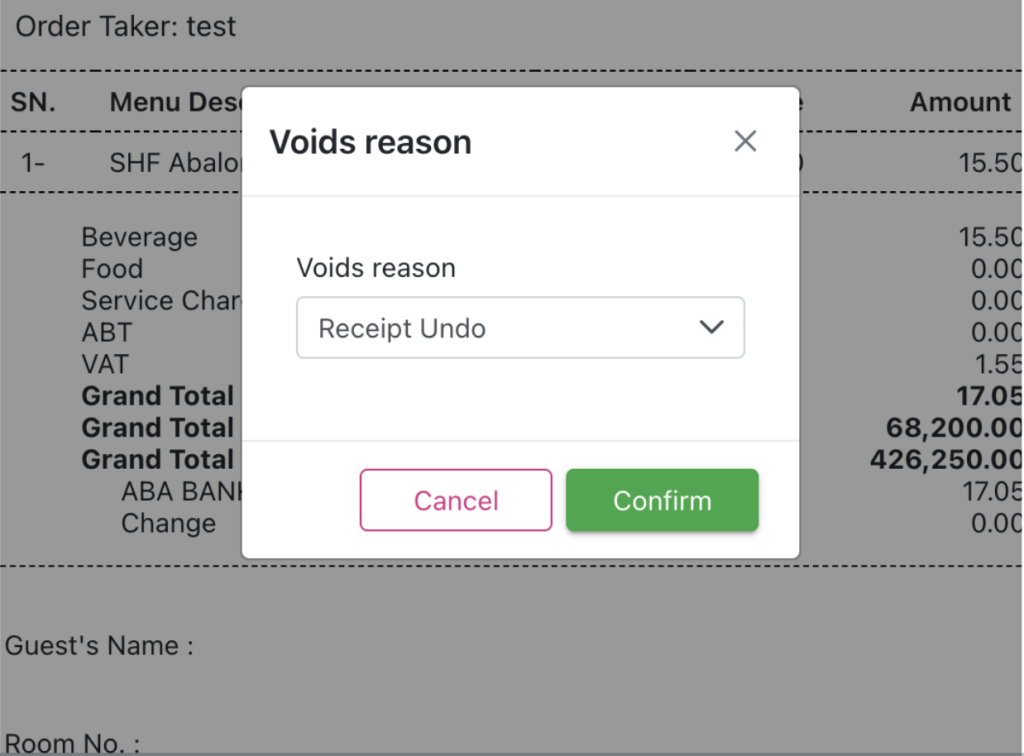
Task: Click the ABA BANK payment line
Action: tap(180, 492)
